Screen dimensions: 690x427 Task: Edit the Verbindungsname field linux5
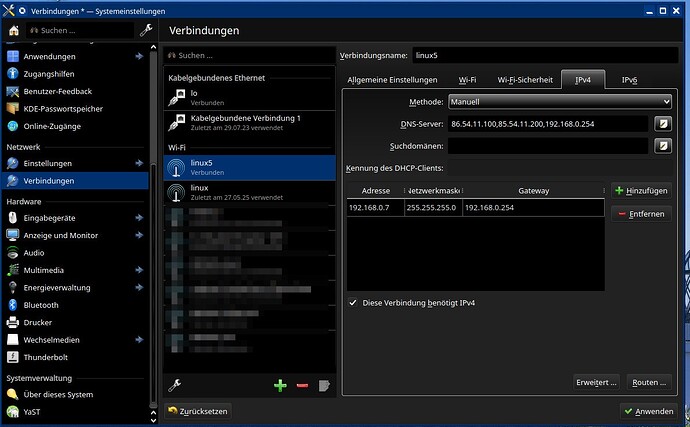[545, 55]
